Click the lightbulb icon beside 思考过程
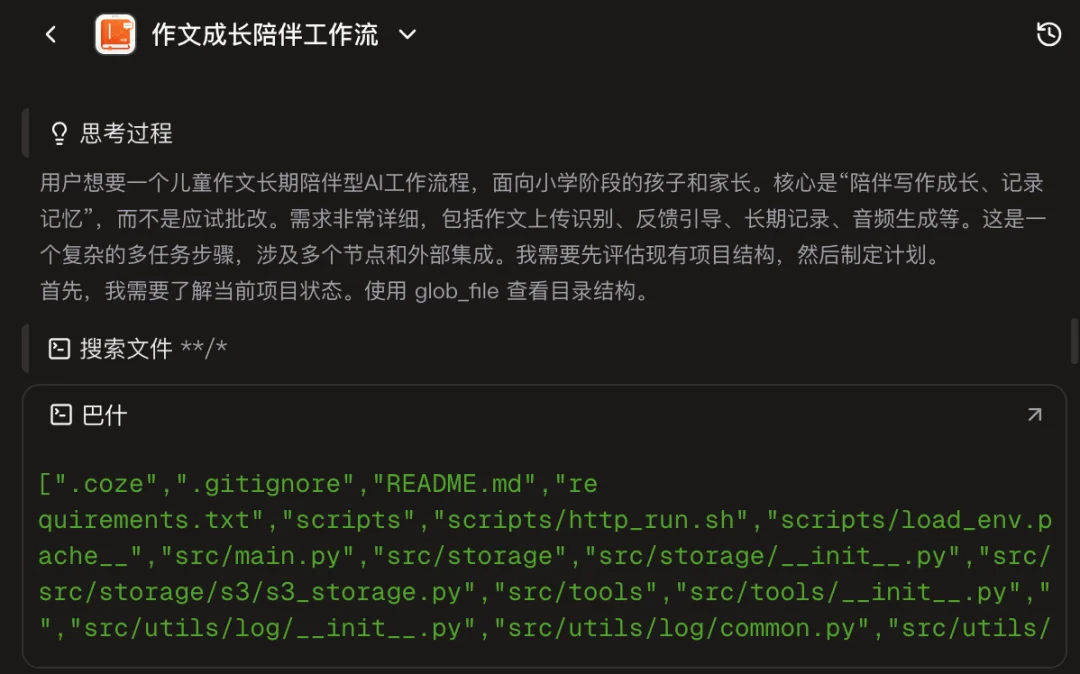1080x674 pixels. [x=59, y=133]
